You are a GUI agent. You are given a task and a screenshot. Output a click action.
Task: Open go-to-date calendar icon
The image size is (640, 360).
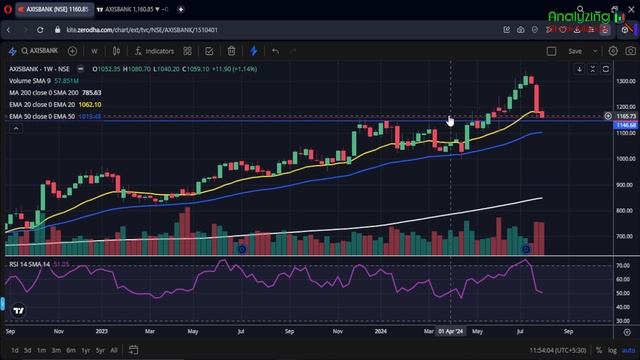133,350
